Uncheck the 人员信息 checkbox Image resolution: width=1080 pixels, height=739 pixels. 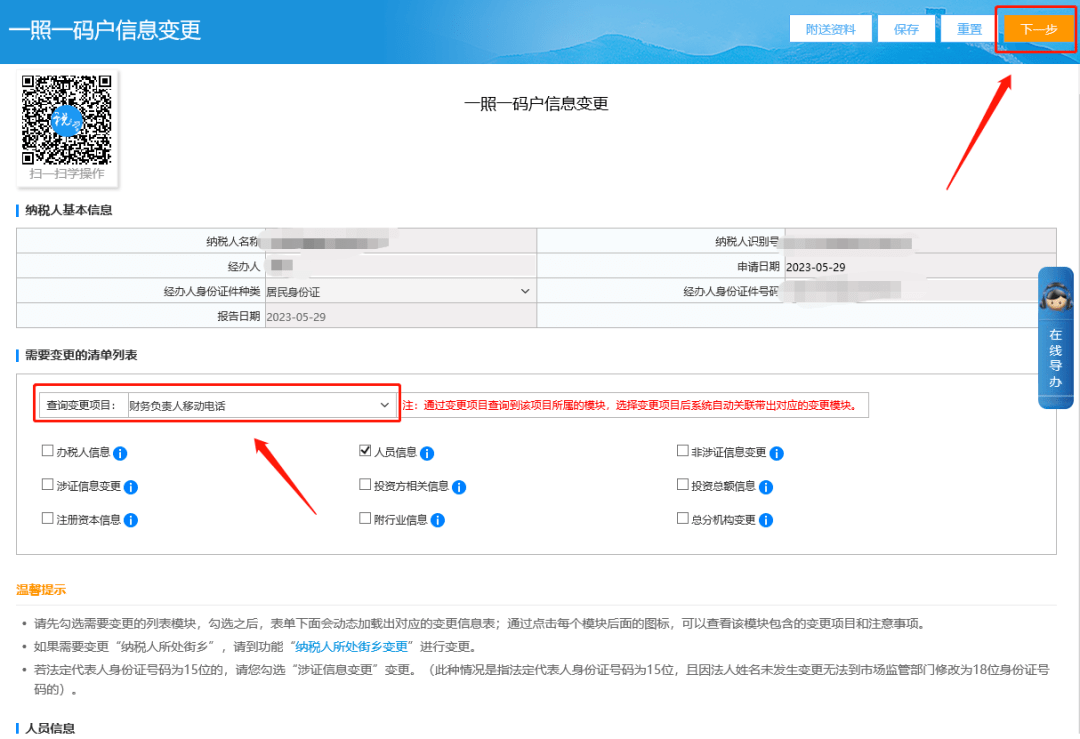coord(365,451)
